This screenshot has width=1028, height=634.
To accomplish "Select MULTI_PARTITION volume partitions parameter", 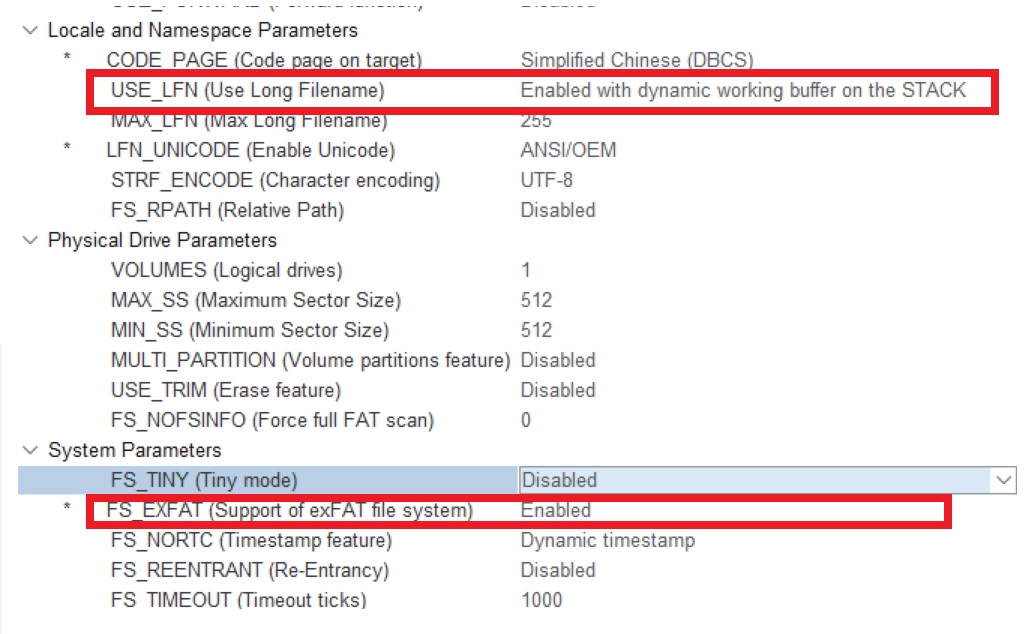I will pyautogui.click(x=310, y=361).
